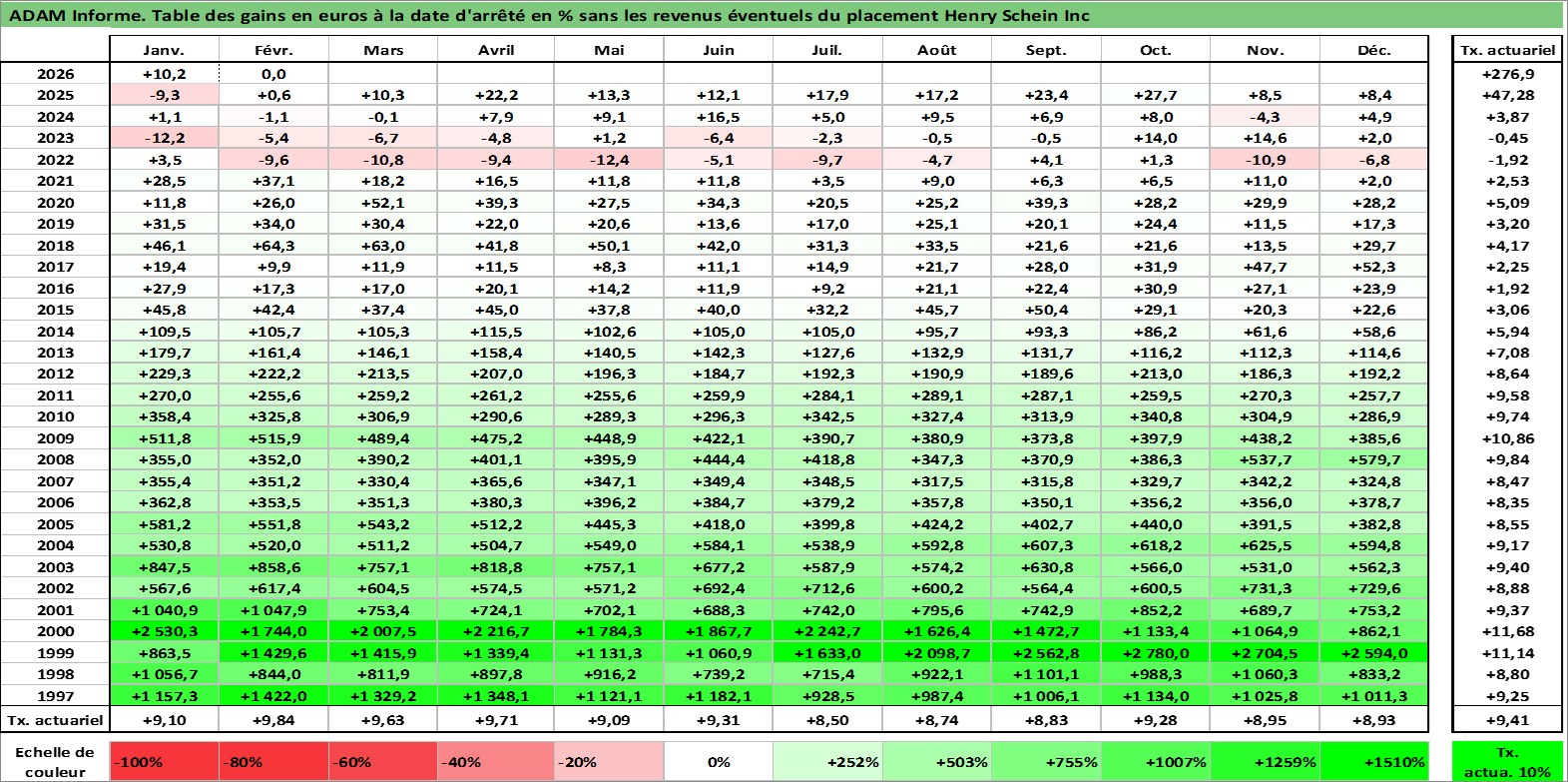Image resolution: width=1568 pixels, height=782 pixels.
Task: Click the 'Oct.' column header
Action: point(1156,50)
